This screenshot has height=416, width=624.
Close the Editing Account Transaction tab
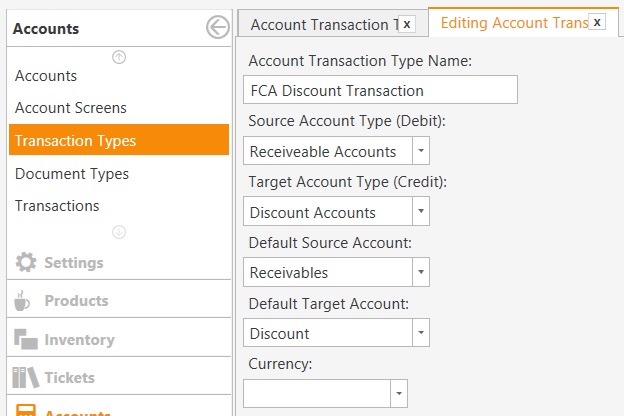point(597,22)
